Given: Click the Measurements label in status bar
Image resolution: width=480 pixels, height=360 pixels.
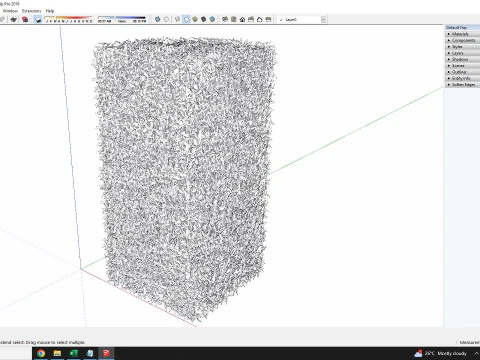Looking at the screenshot, I should coord(470,342).
